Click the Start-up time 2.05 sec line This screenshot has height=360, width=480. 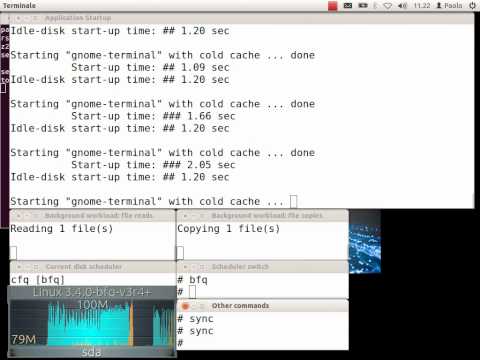point(153,165)
